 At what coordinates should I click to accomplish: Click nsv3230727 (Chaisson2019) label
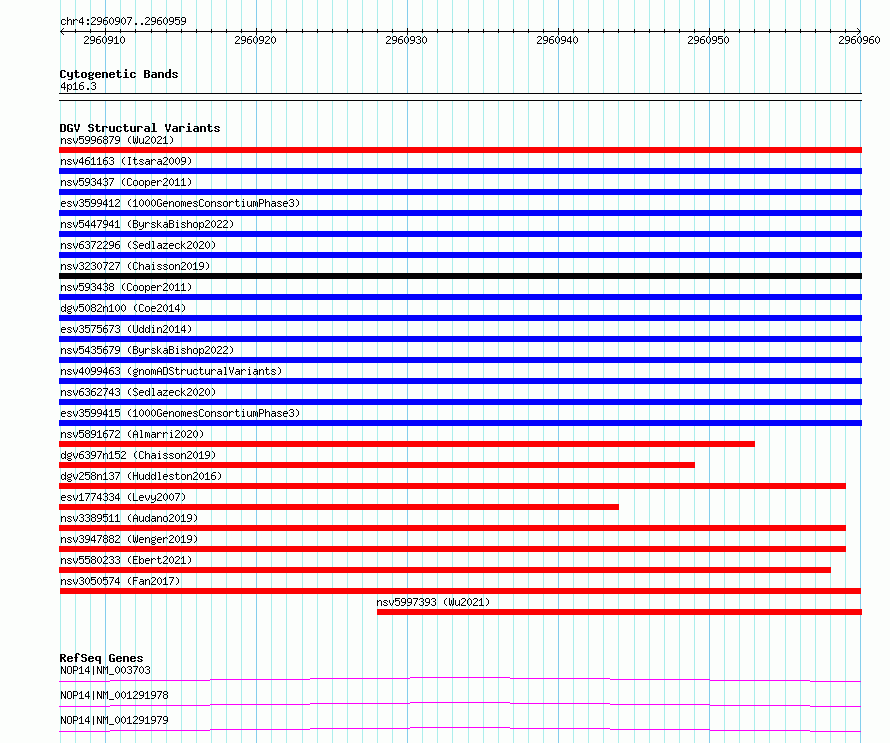click(135, 266)
